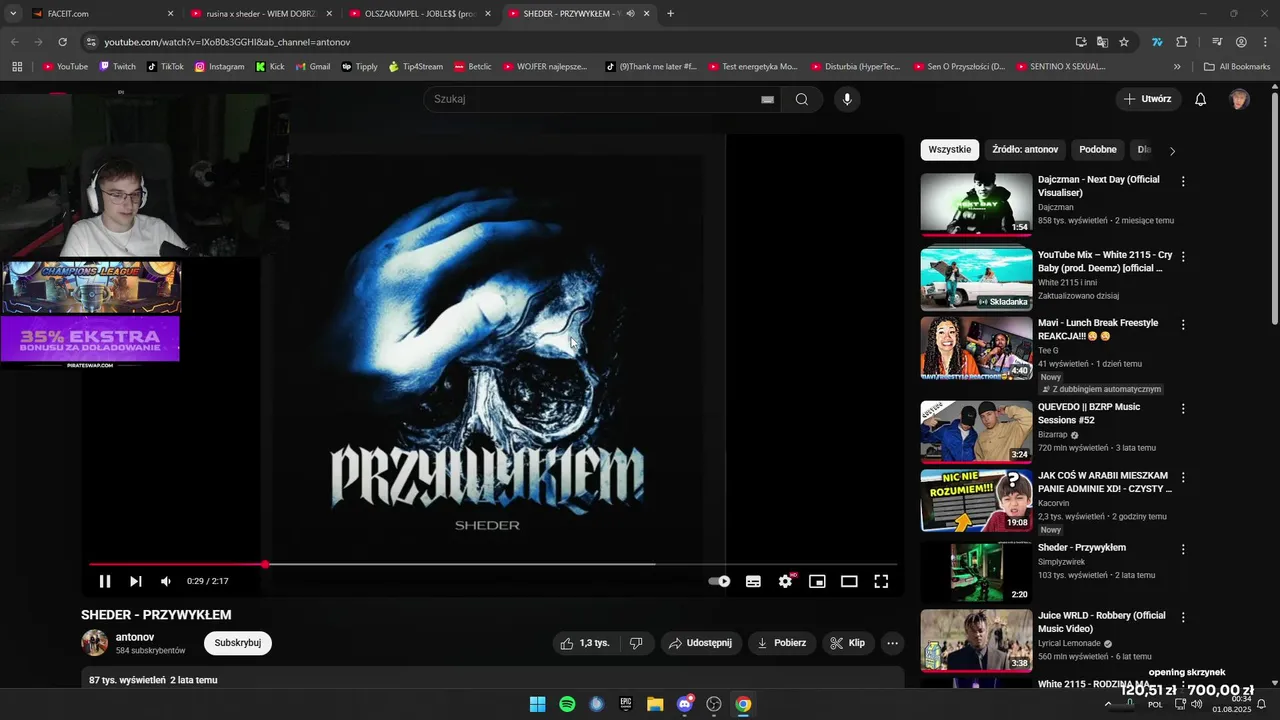The height and width of the screenshot is (720, 1280).
Task: Dislike the video
Action: point(636,643)
